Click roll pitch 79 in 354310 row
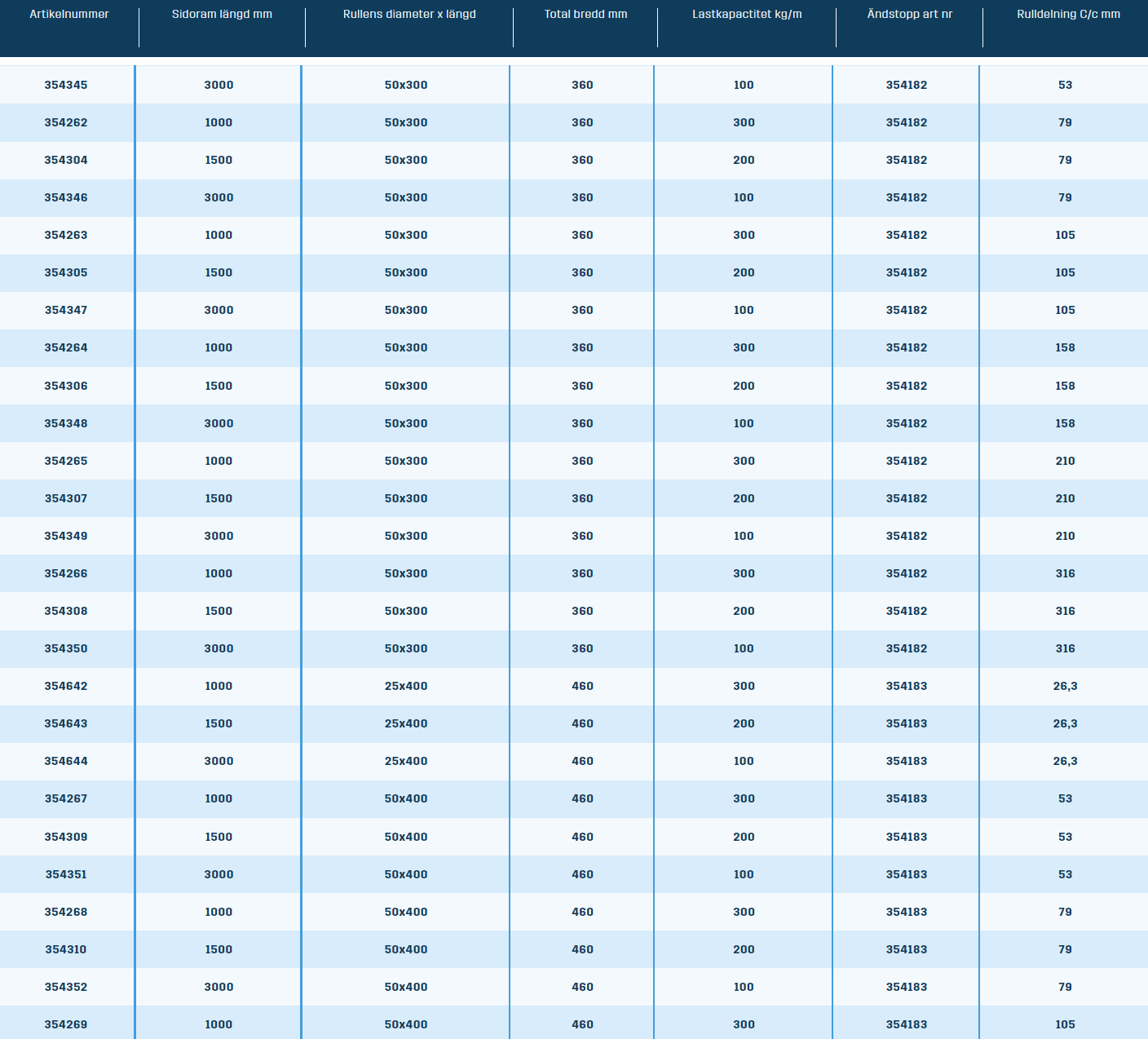The height and width of the screenshot is (1039, 1148). pyautogui.click(x=1065, y=949)
